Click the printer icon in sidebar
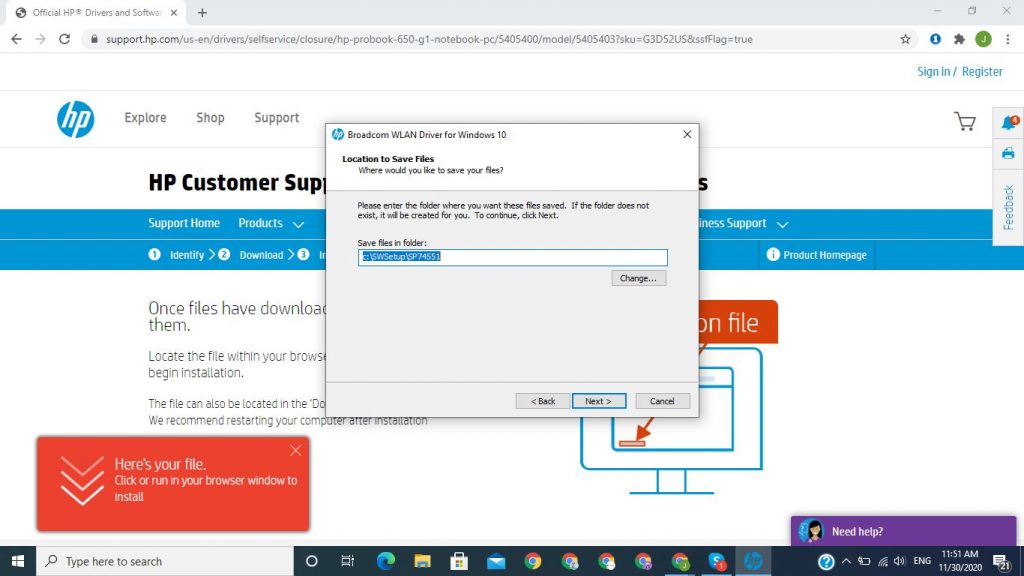This screenshot has width=1024, height=576. [1008, 153]
